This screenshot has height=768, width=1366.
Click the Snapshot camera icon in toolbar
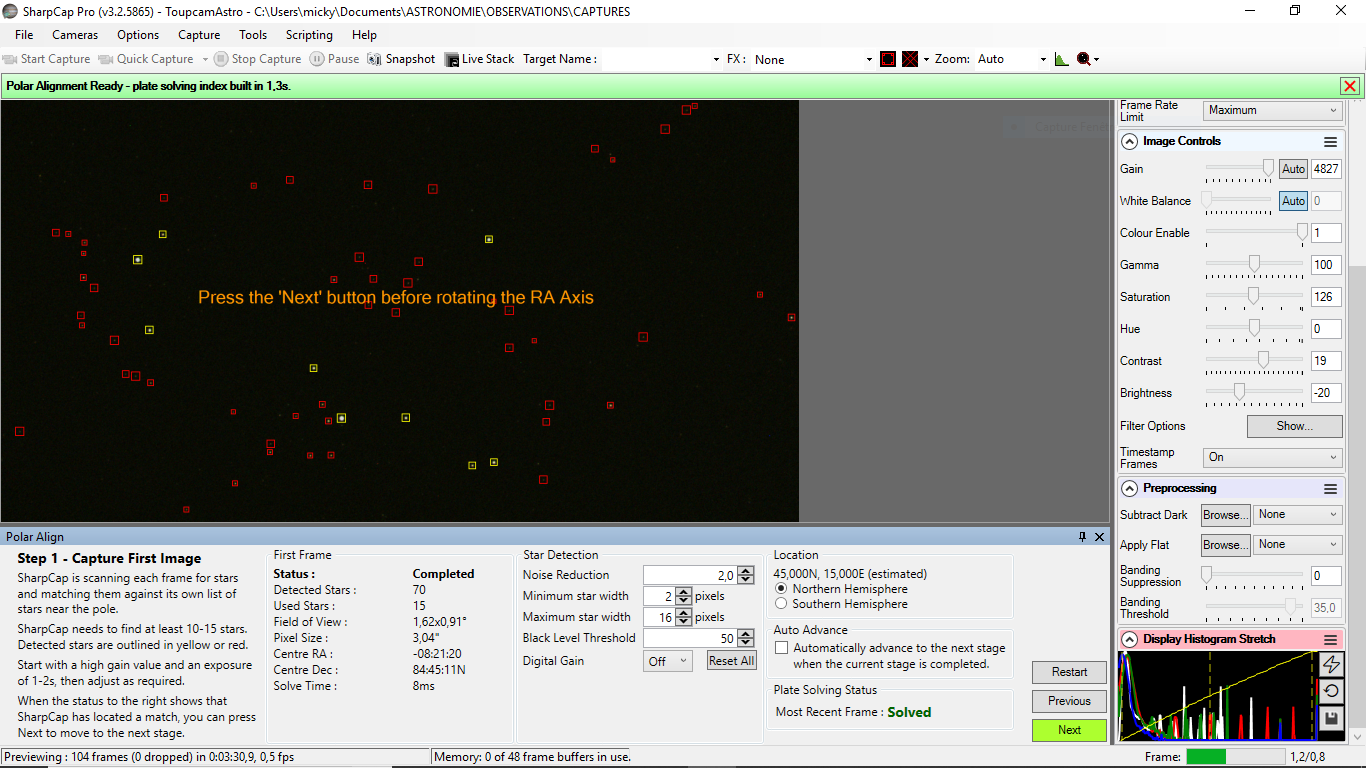[x=375, y=59]
